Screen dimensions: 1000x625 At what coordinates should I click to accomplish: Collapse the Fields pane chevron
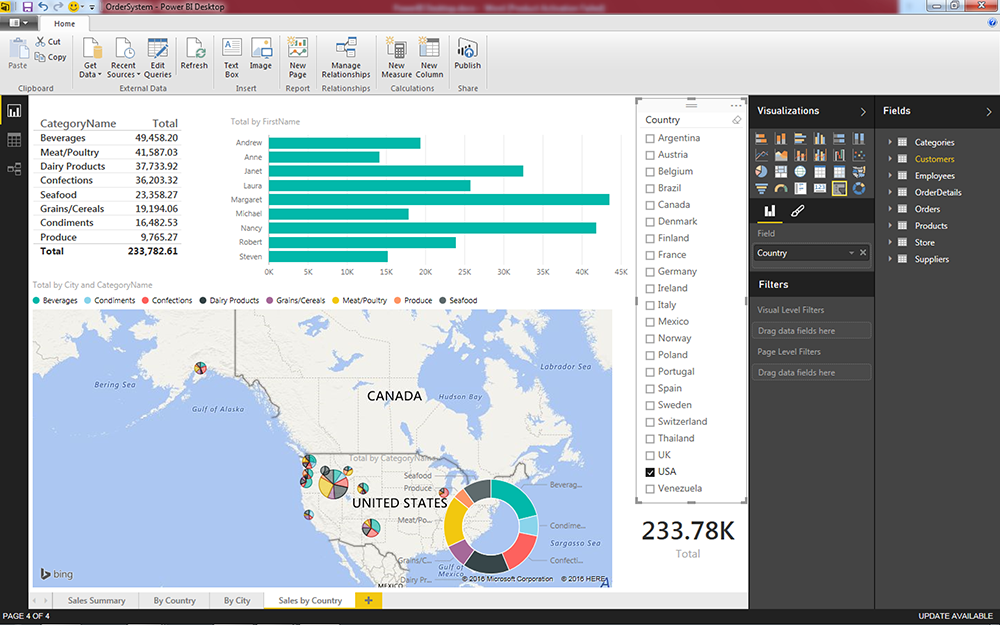(989, 112)
